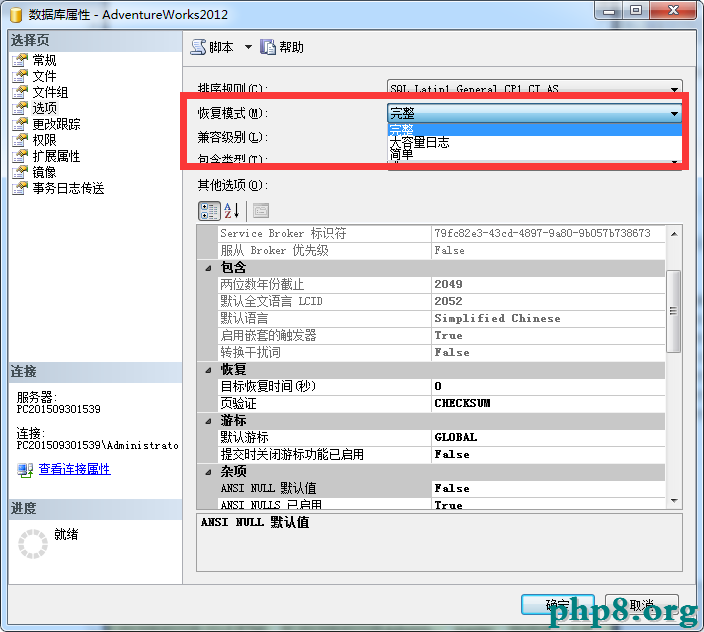The image size is (704, 632).
Task: Open the 事务日志传送 page
Action: pyautogui.click(x=68, y=189)
